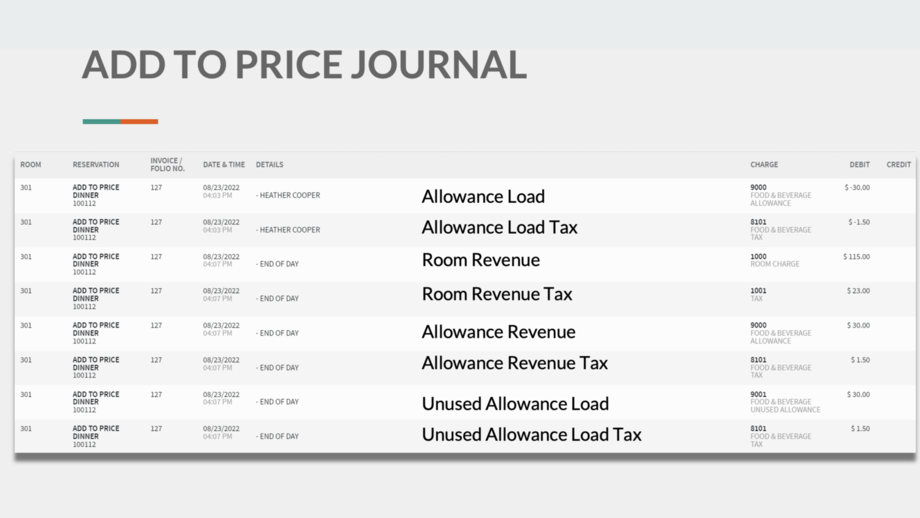Click room 301 in the Unused Allowance Load Tax row
This screenshot has height=518, width=920.
26,429
